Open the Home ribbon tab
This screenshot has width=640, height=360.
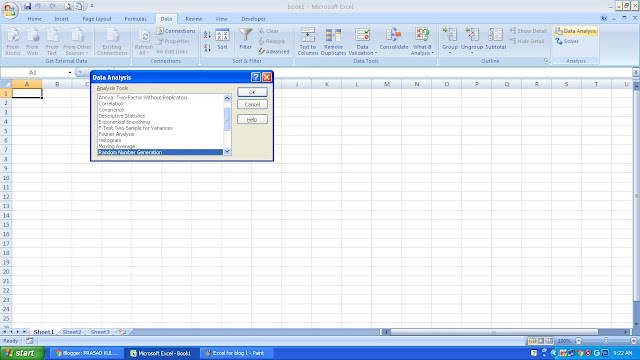coord(34,19)
